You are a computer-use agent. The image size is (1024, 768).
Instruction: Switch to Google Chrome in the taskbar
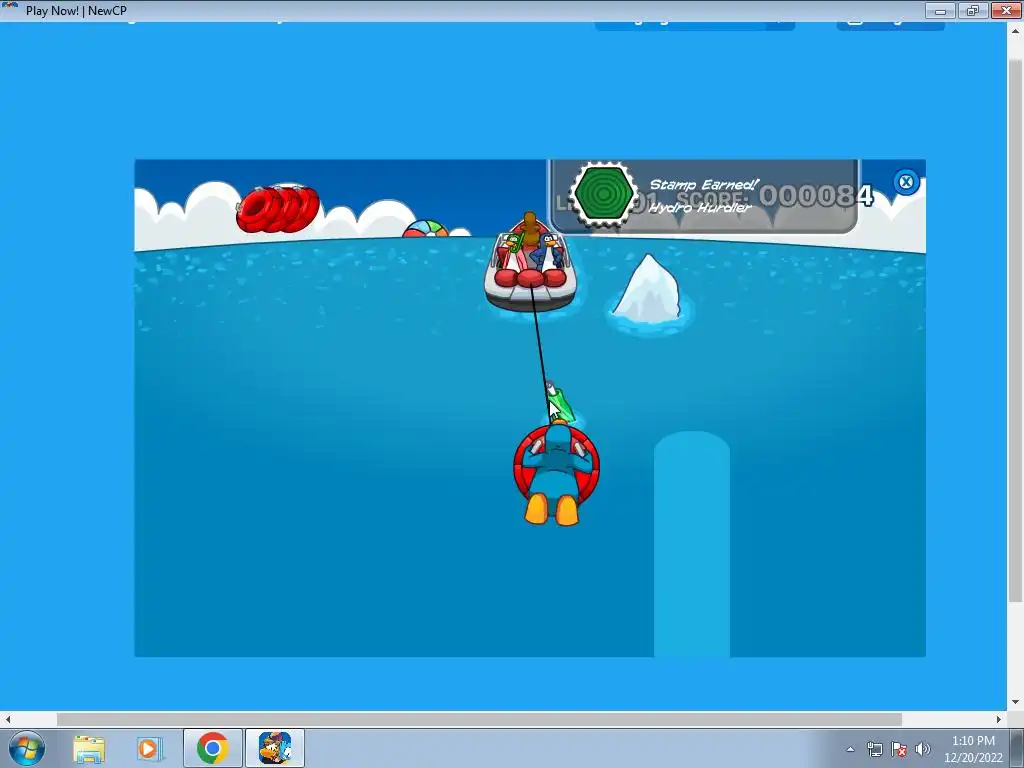coord(212,748)
